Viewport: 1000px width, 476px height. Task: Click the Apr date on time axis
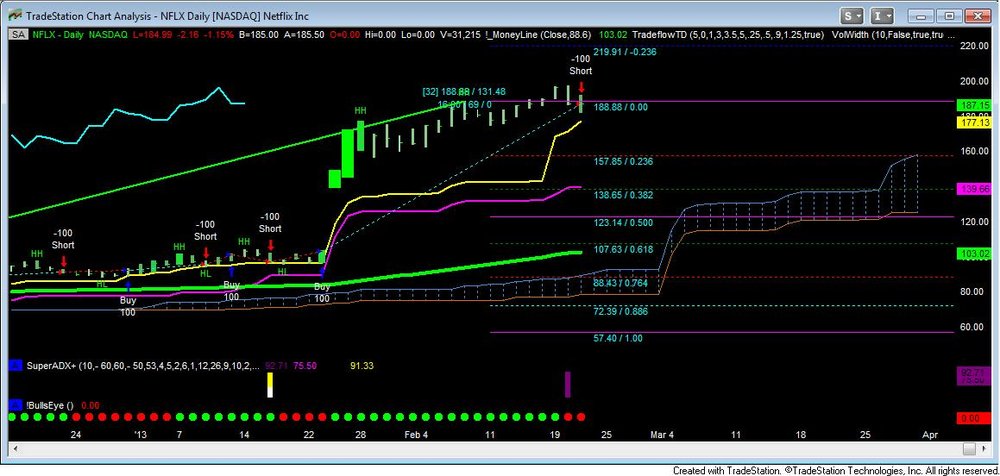click(x=930, y=435)
